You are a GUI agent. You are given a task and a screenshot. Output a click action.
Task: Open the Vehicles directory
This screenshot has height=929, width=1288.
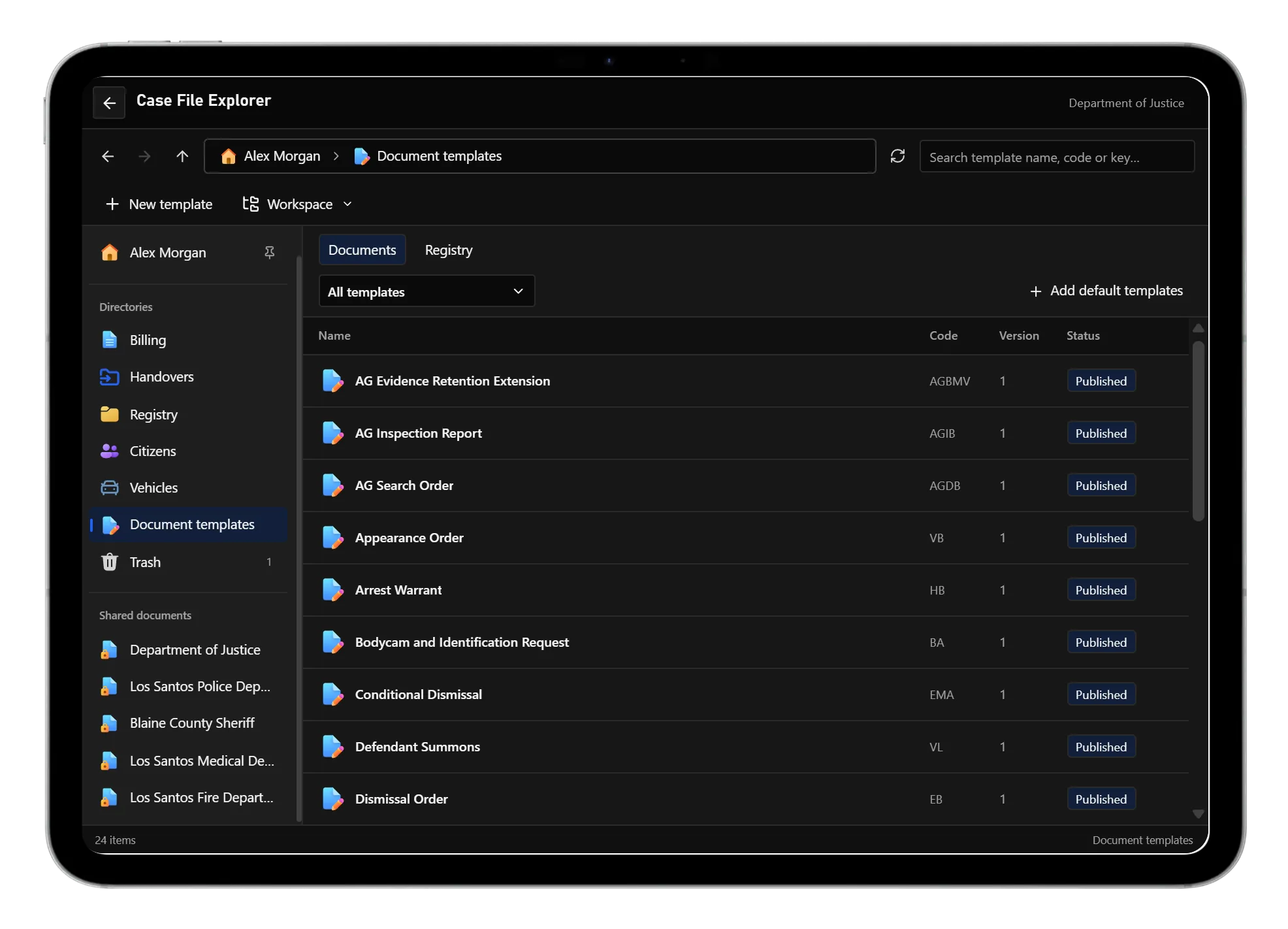click(x=188, y=487)
